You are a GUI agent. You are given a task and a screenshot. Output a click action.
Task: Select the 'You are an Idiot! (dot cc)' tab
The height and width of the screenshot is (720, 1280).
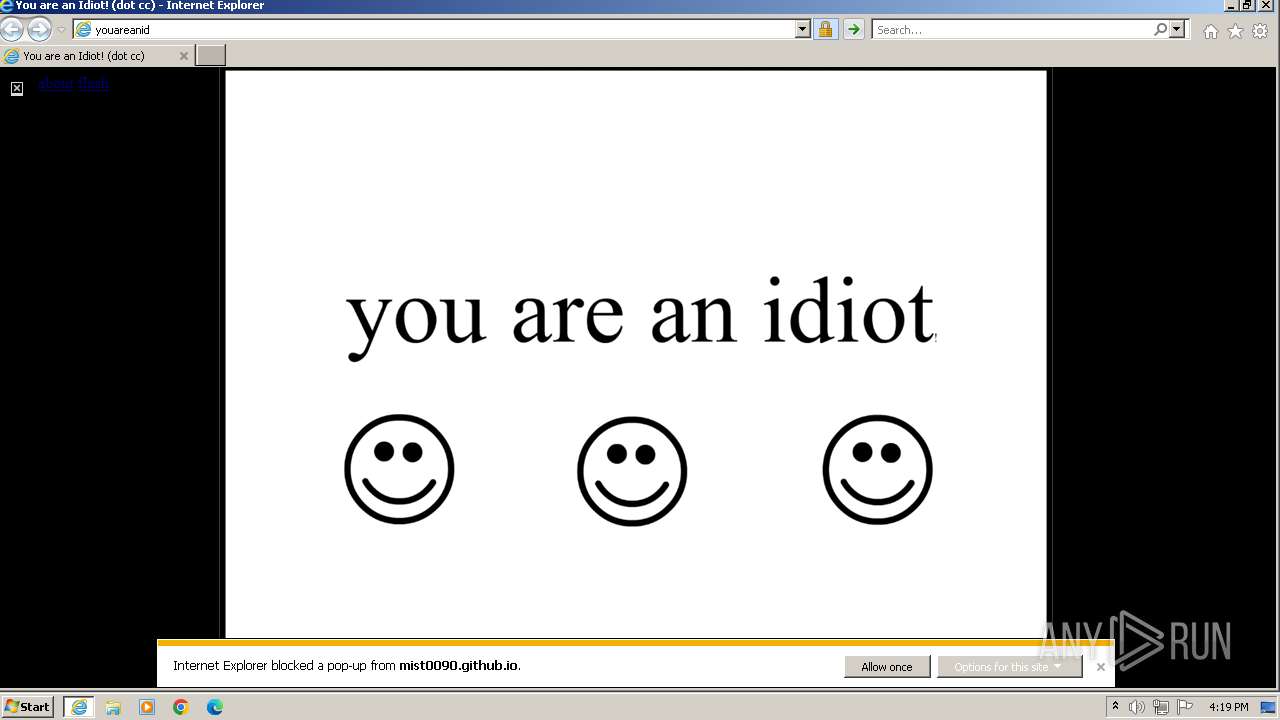click(96, 56)
